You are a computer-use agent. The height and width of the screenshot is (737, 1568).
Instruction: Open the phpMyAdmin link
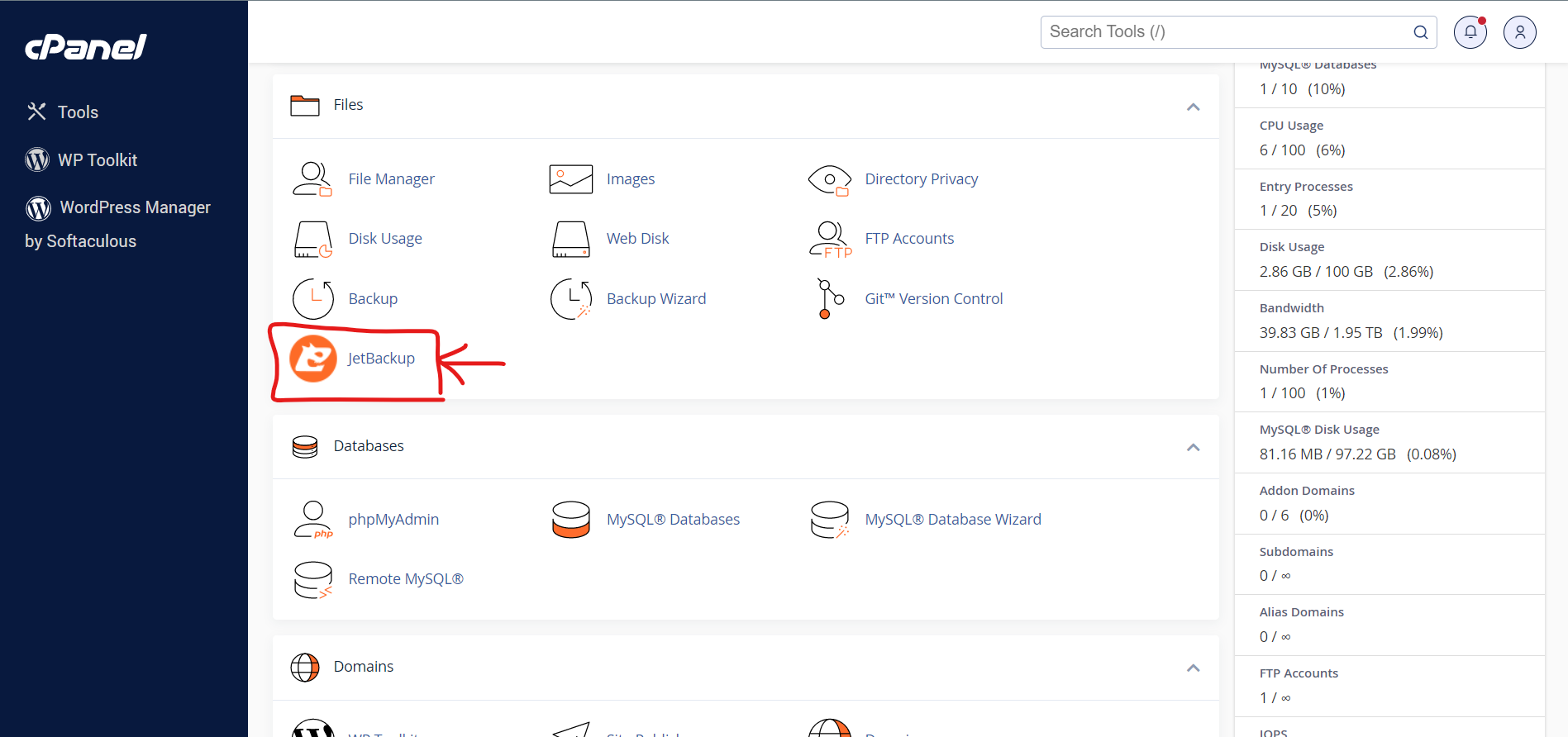[x=393, y=520]
